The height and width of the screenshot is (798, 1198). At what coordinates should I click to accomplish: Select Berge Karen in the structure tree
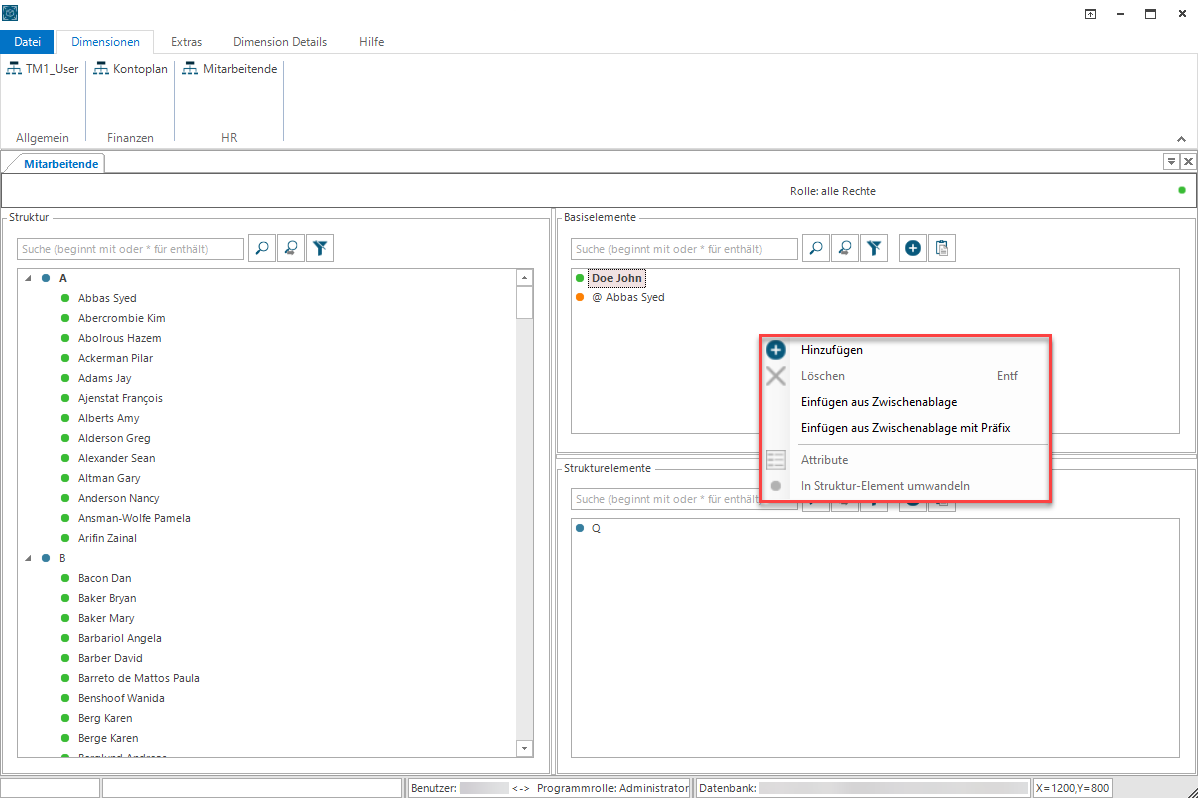108,738
